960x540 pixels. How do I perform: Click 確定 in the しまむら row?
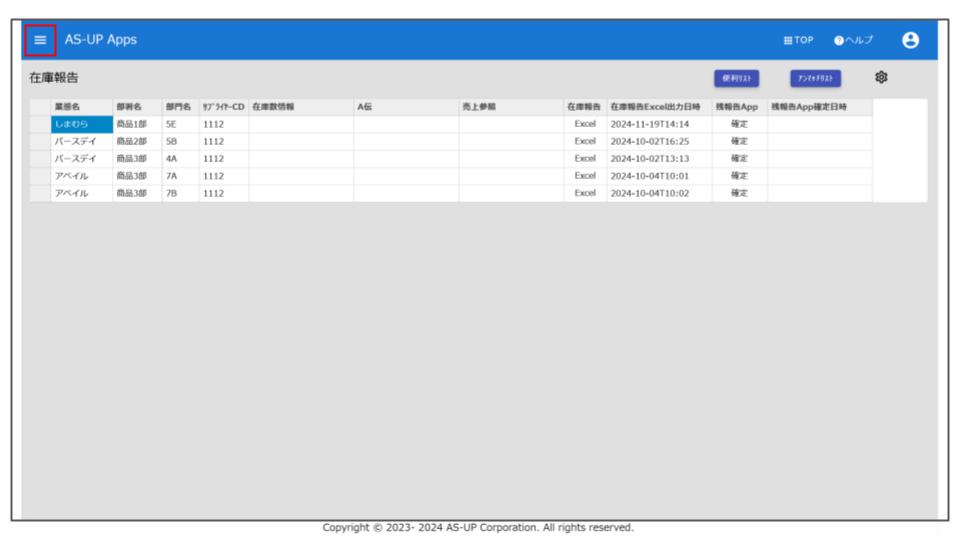coord(739,124)
